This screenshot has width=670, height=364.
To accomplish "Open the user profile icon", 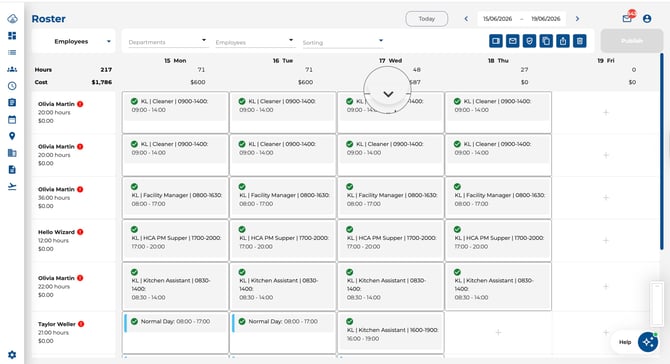I will click(647, 19).
